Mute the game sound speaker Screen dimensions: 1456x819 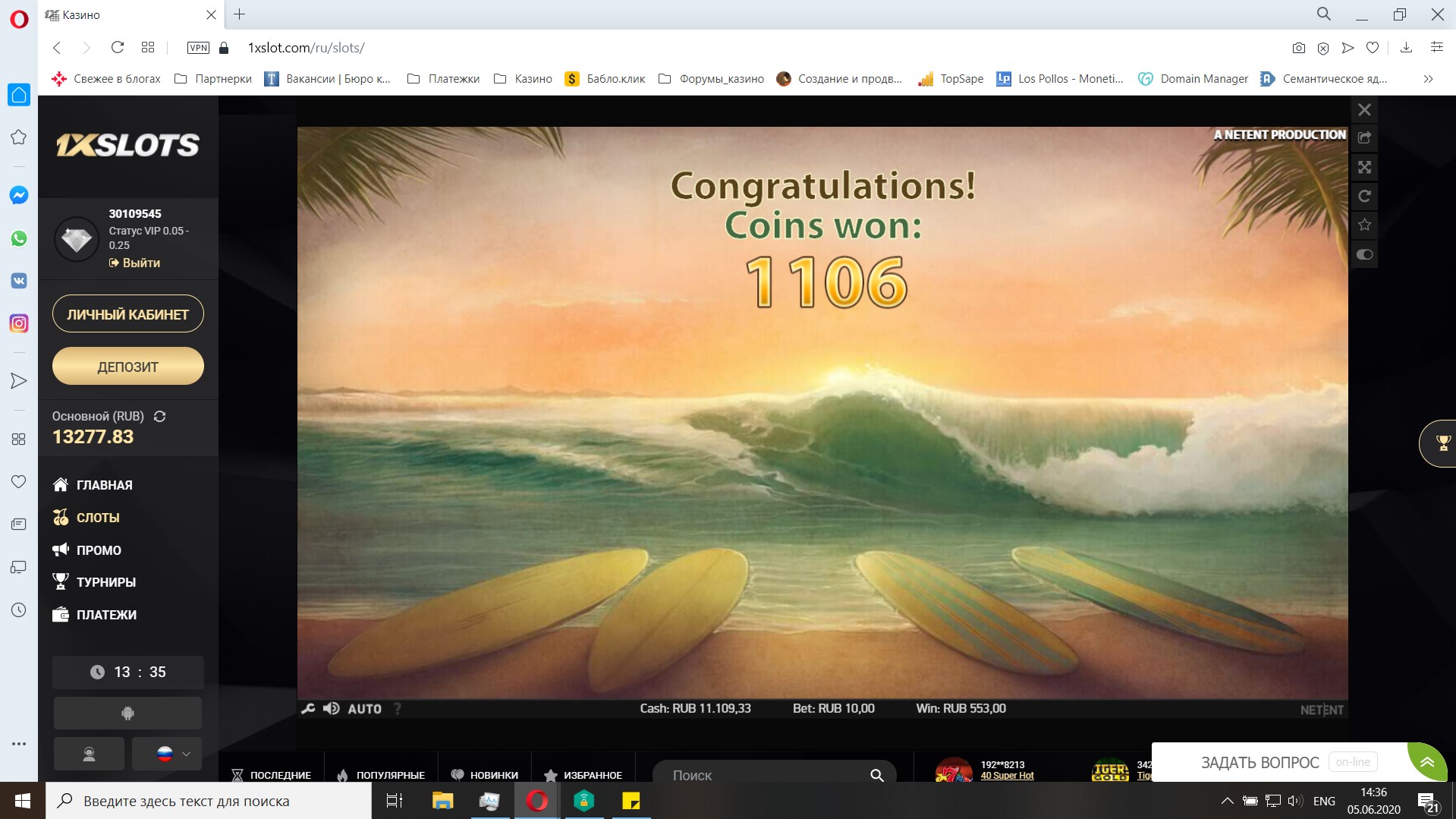click(331, 708)
